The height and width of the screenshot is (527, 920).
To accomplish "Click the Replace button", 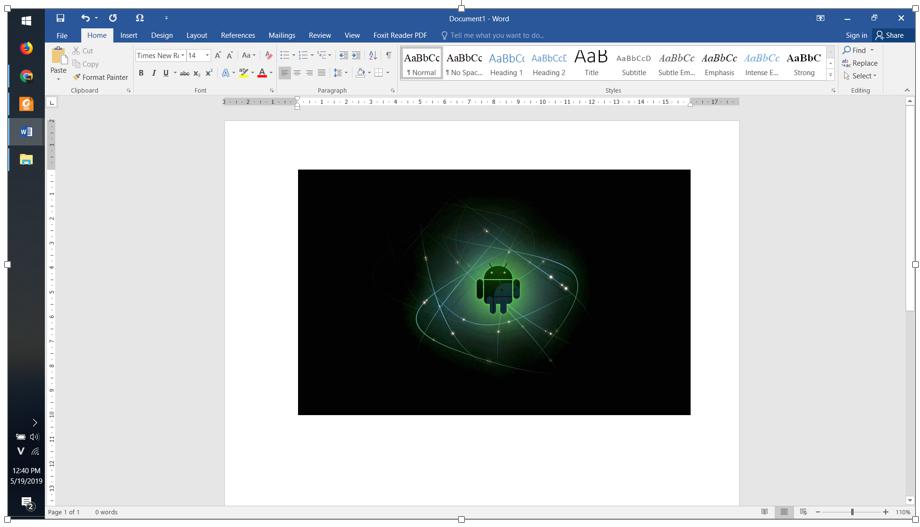I will 860,63.
